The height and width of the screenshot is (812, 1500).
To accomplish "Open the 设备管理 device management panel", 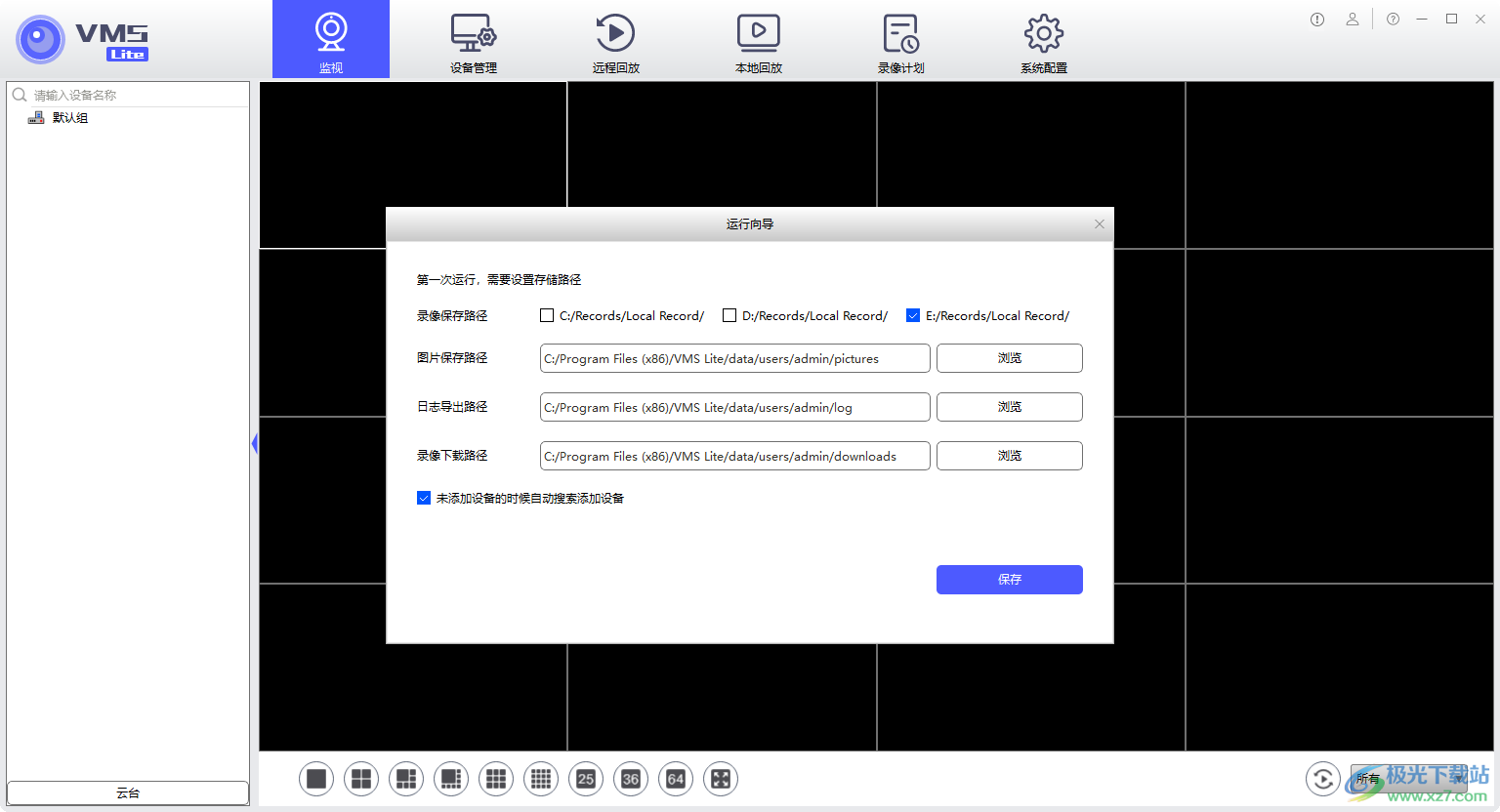I will (473, 39).
